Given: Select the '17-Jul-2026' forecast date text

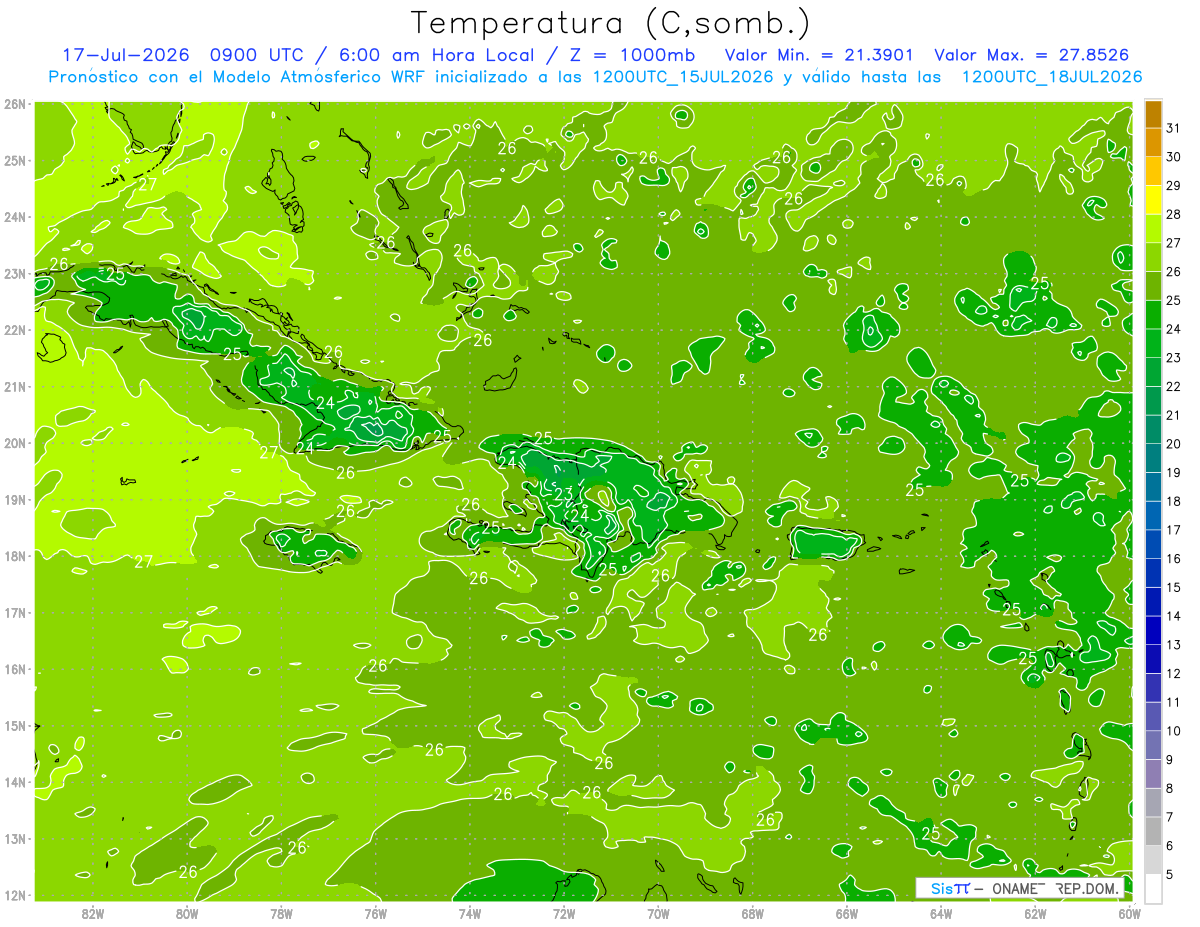Looking at the screenshot, I should click(126, 55).
